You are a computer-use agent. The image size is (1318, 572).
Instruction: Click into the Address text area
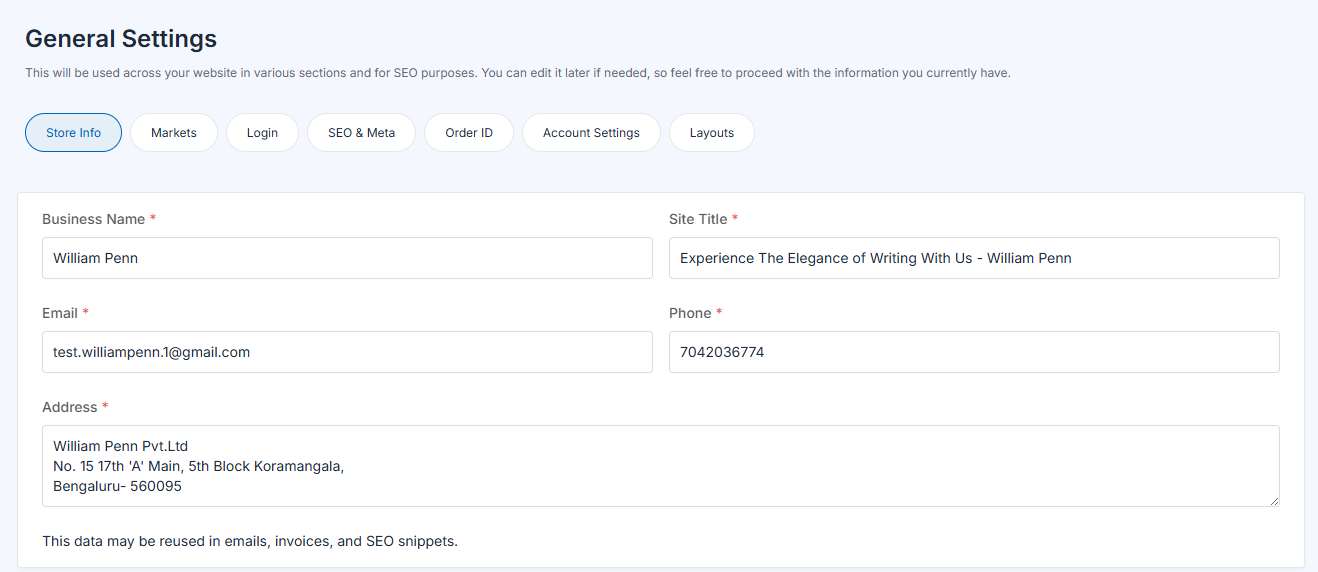click(x=660, y=466)
